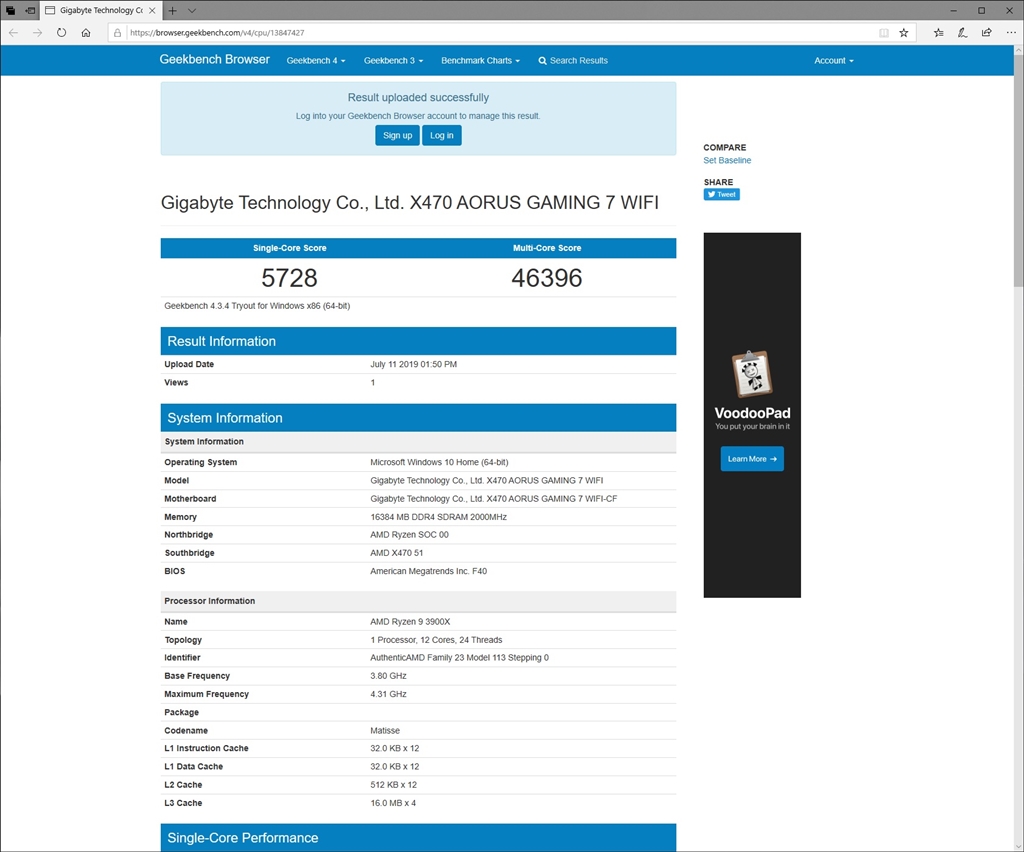Image resolution: width=1024 pixels, height=852 pixels.
Task: Open a new browser tab
Action: point(172,10)
